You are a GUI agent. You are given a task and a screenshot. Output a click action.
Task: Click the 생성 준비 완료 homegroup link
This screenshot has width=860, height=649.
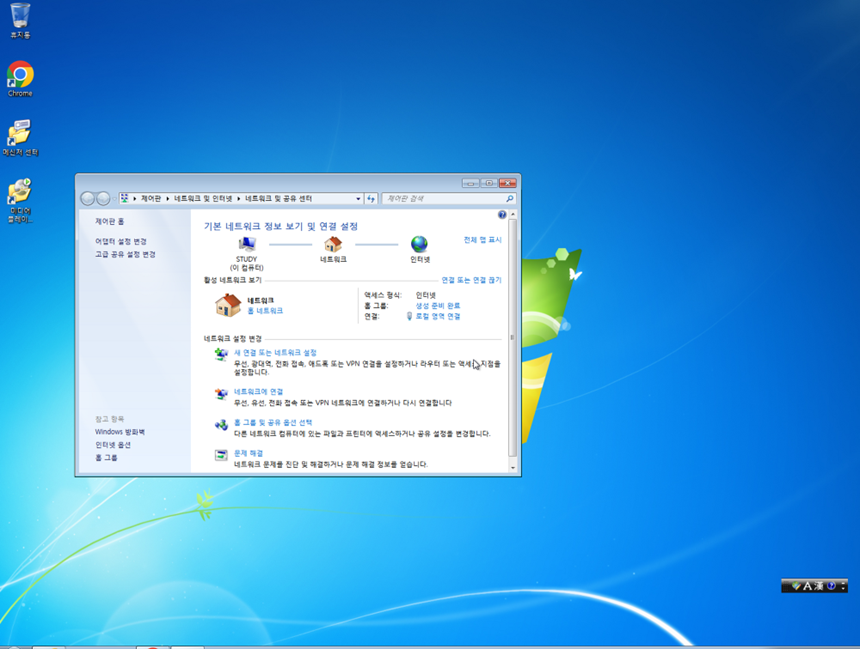tap(438, 306)
